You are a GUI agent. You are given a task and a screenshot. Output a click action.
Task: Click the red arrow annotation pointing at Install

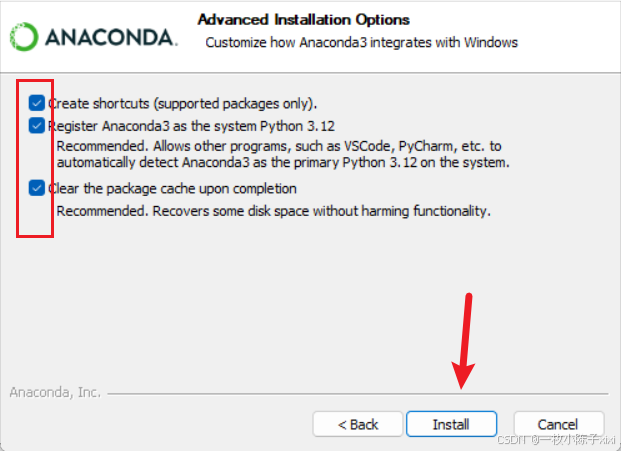coord(464,341)
